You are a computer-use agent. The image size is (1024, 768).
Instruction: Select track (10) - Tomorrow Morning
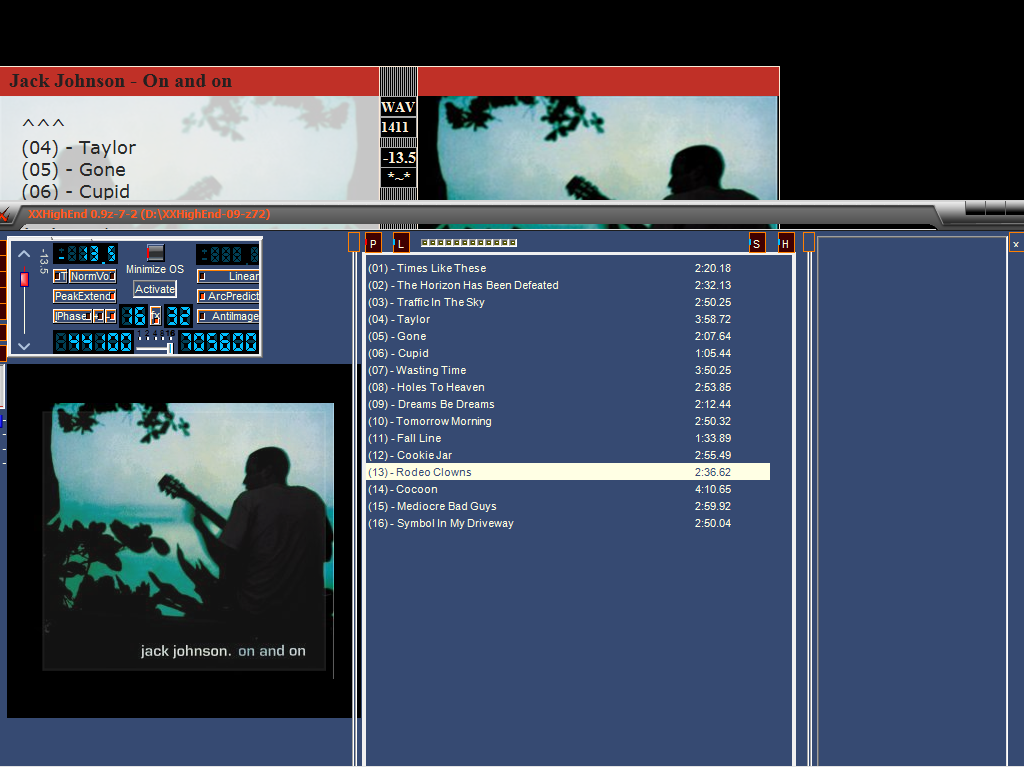tap(568, 421)
